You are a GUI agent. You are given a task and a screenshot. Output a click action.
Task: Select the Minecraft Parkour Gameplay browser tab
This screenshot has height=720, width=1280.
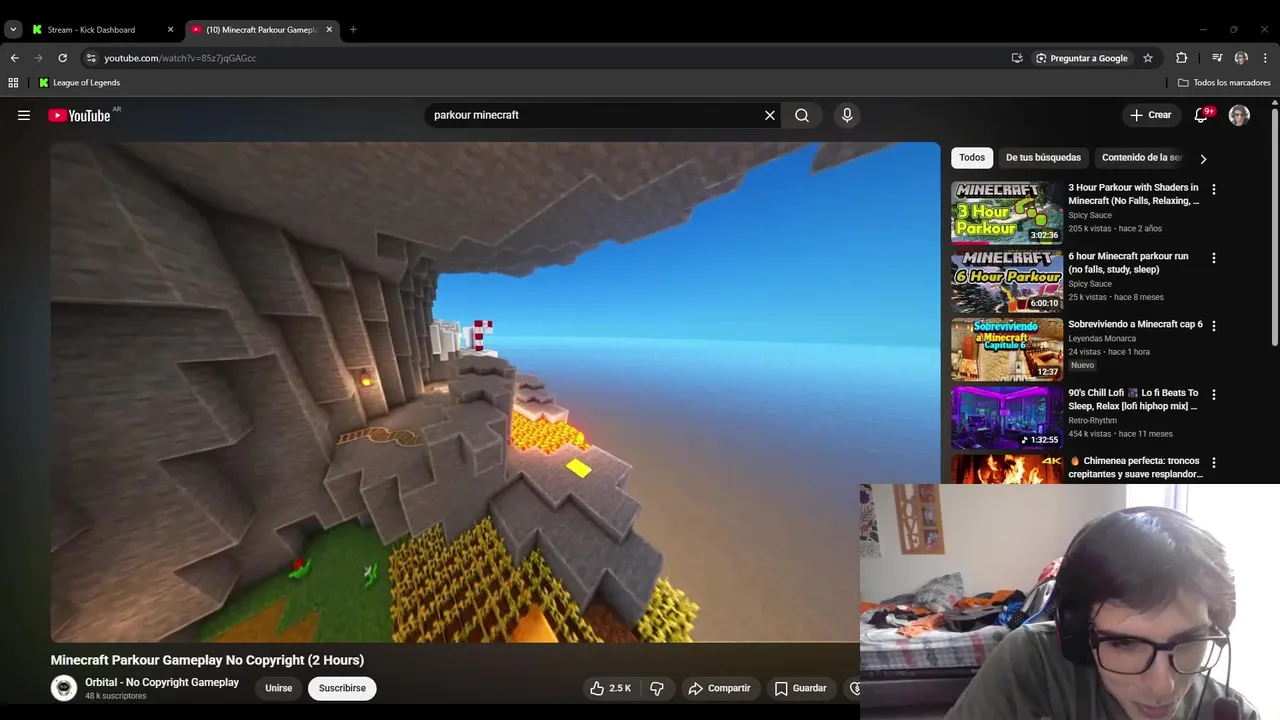(261, 30)
